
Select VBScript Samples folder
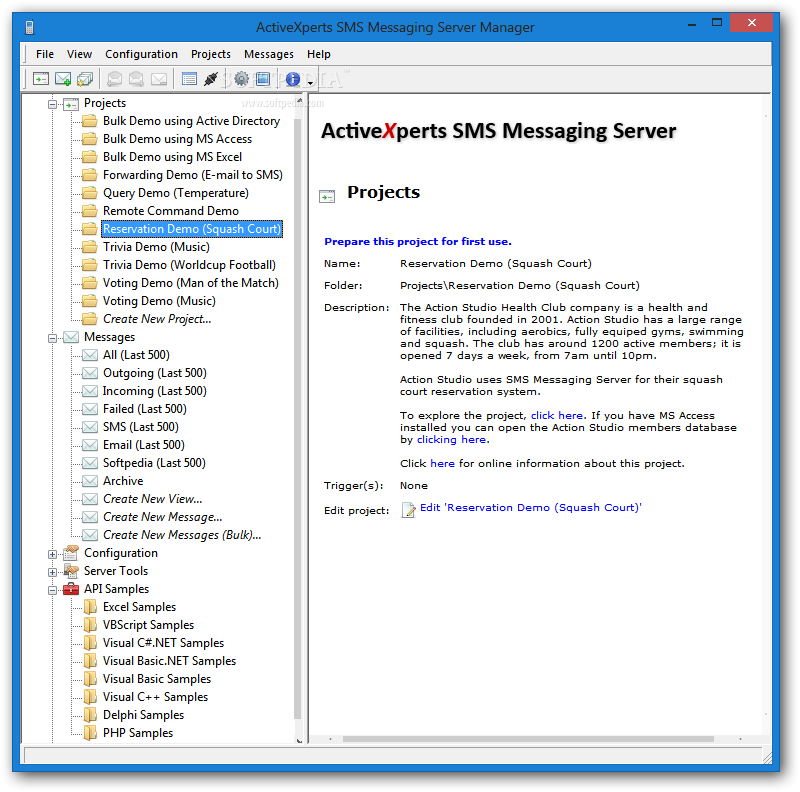point(148,625)
